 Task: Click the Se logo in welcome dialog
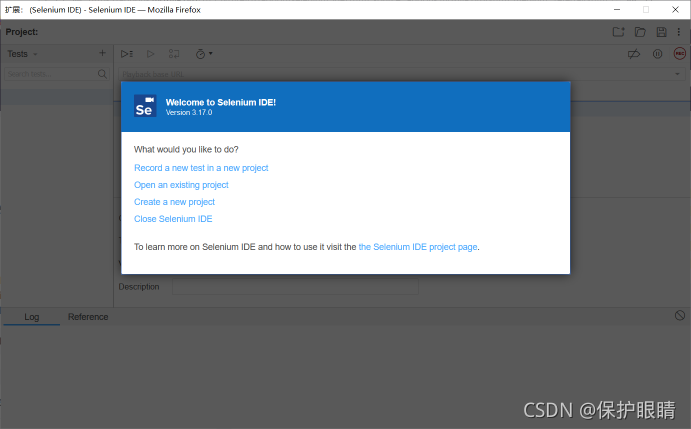(x=145, y=106)
